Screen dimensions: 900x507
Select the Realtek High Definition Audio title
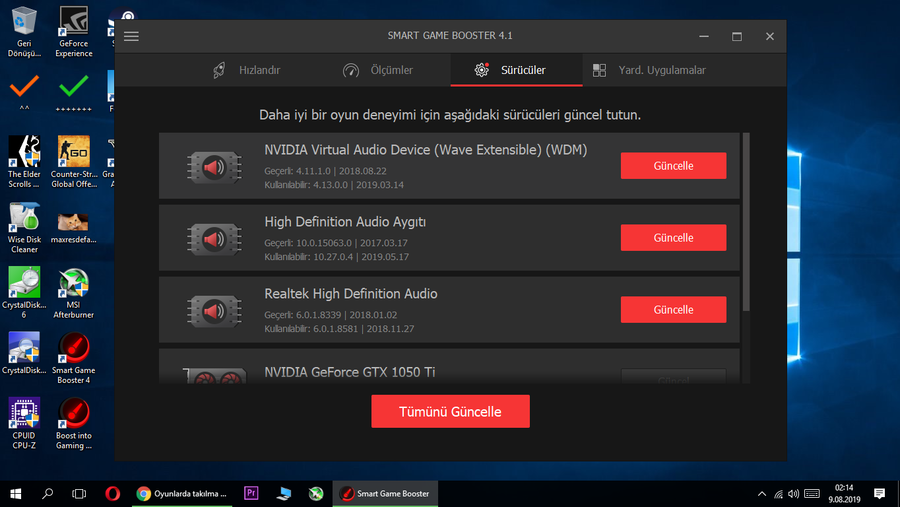[x=351, y=293]
